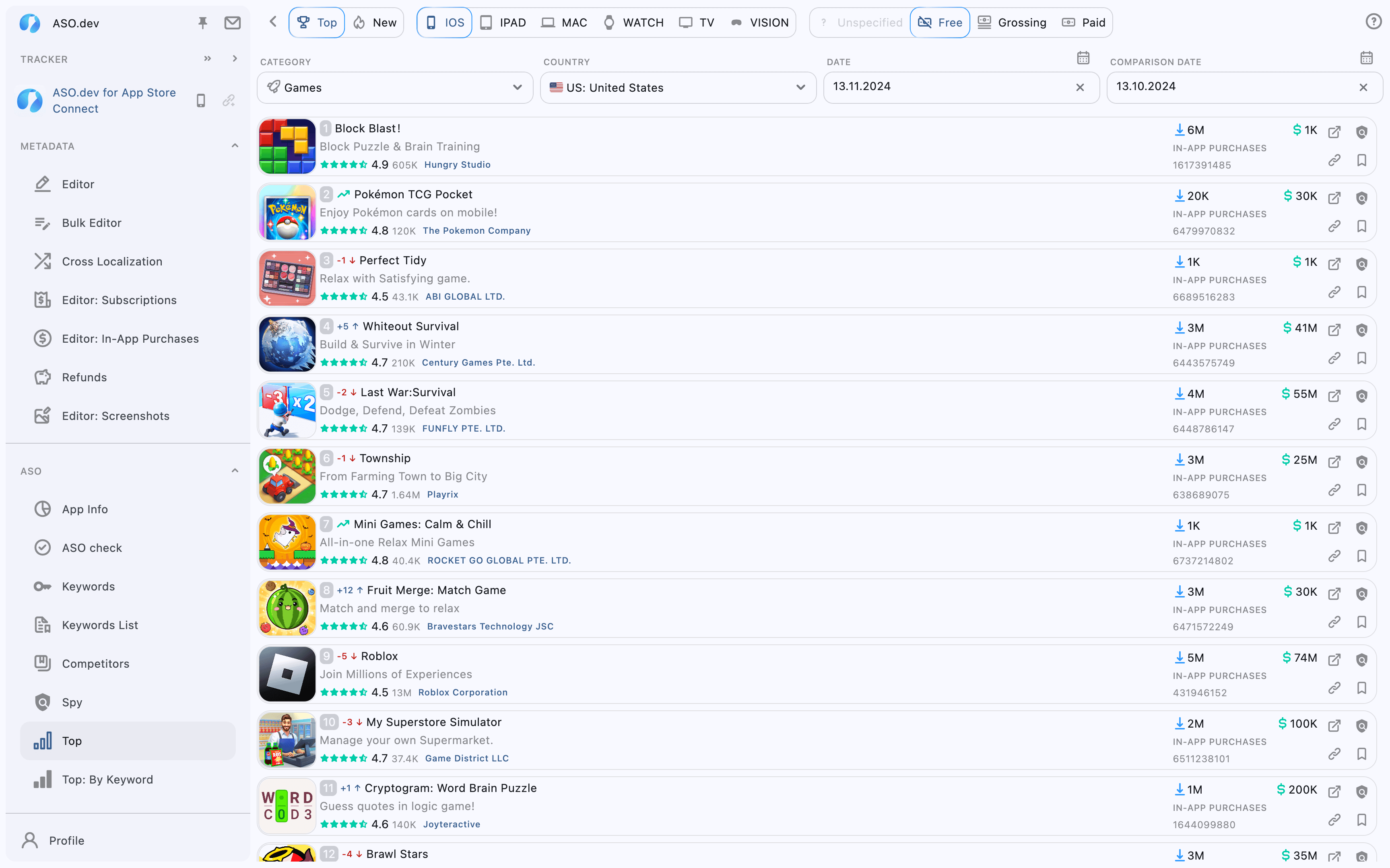Click the Cross Localization icon
Image resolution: width=1390 pixels, height=868 pixels.
[x=41, y=261]
